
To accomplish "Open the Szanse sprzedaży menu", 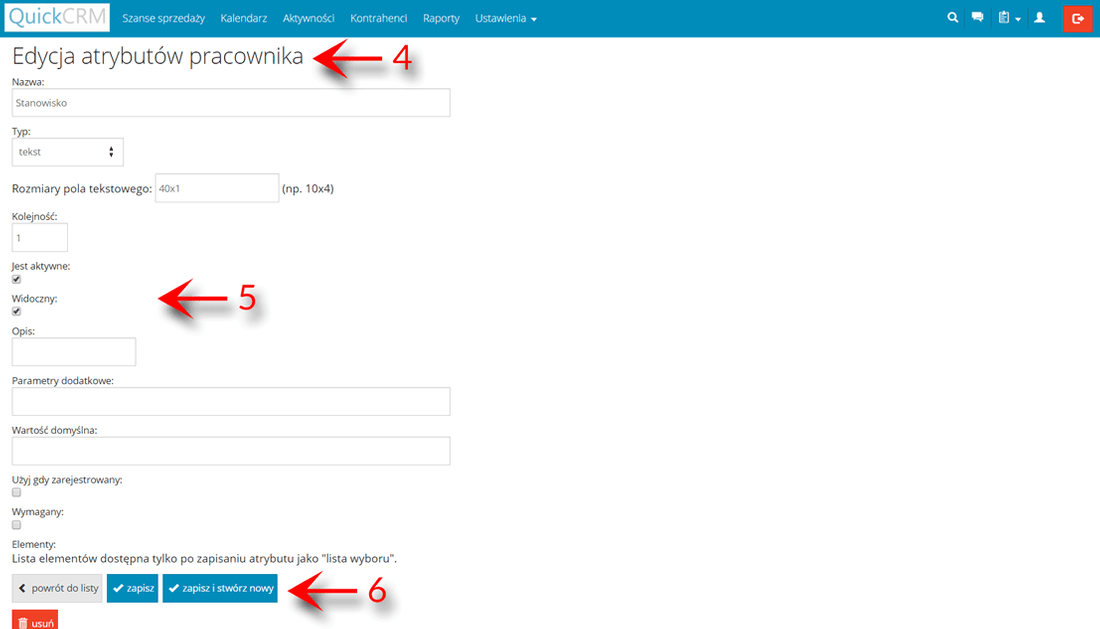I will pyautogui.click(x=163, y=19).
